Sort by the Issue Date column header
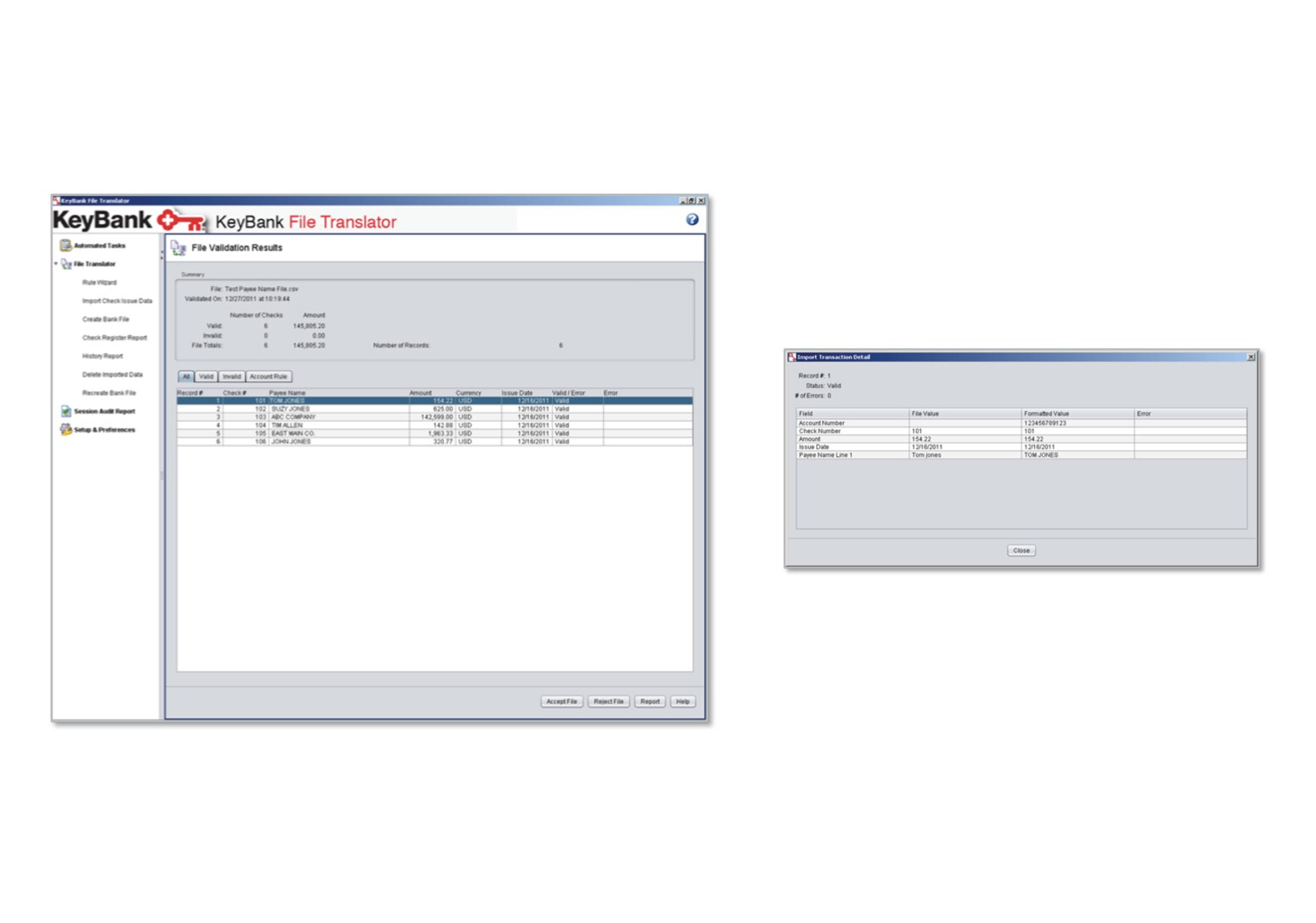This screenshot has width=1316, height=923. [x=526, y=393]
